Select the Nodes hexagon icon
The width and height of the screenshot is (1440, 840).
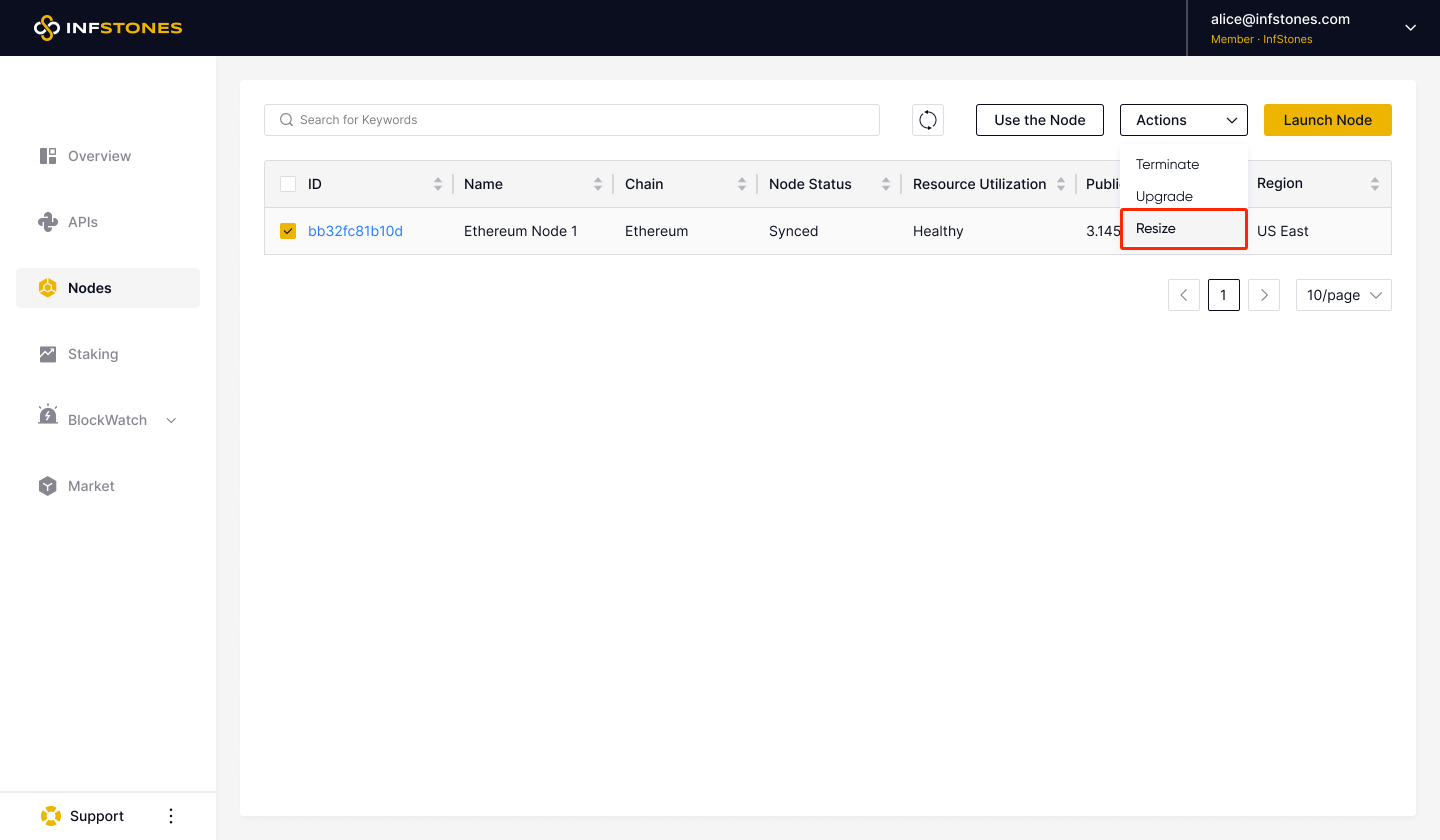(x=48, y=288)
